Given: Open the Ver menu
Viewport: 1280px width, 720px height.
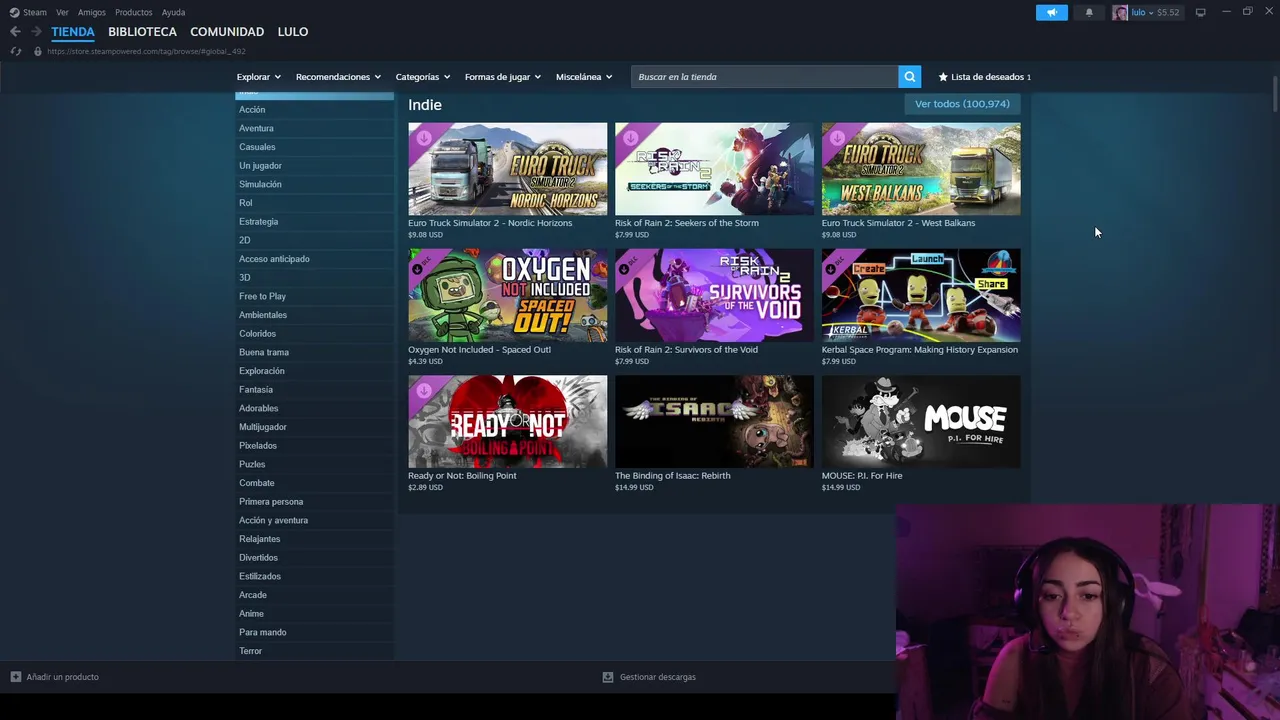Looking at the screenshot, I should point(62,12).
